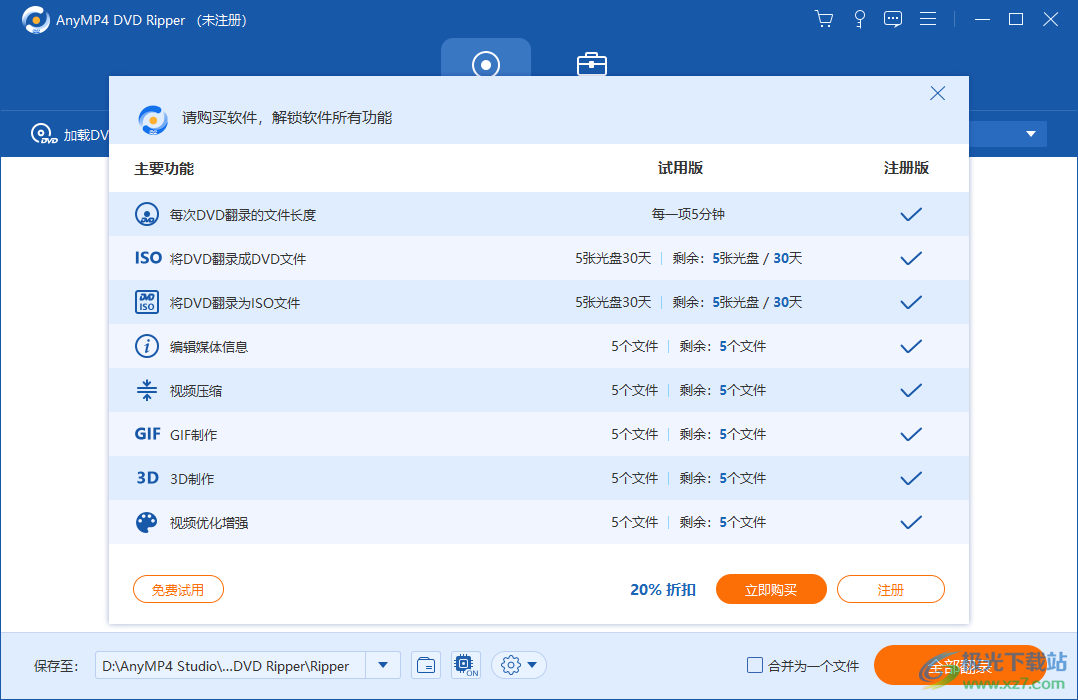The width and height of the screenshot is (1078, 700).
Task: Click checkmark in 视频压缩 row
Action: [x=911, y=391]
